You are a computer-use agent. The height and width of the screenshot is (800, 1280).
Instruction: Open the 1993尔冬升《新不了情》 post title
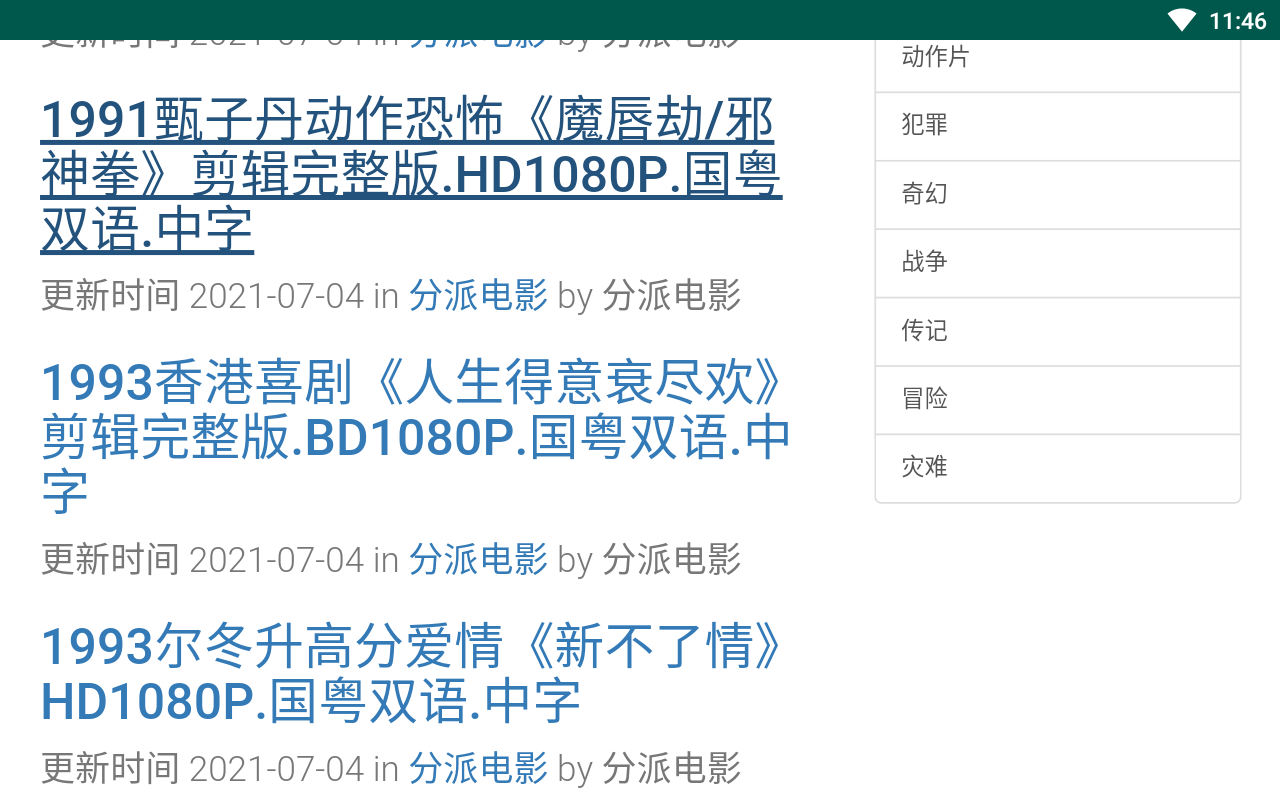(413, 673)
